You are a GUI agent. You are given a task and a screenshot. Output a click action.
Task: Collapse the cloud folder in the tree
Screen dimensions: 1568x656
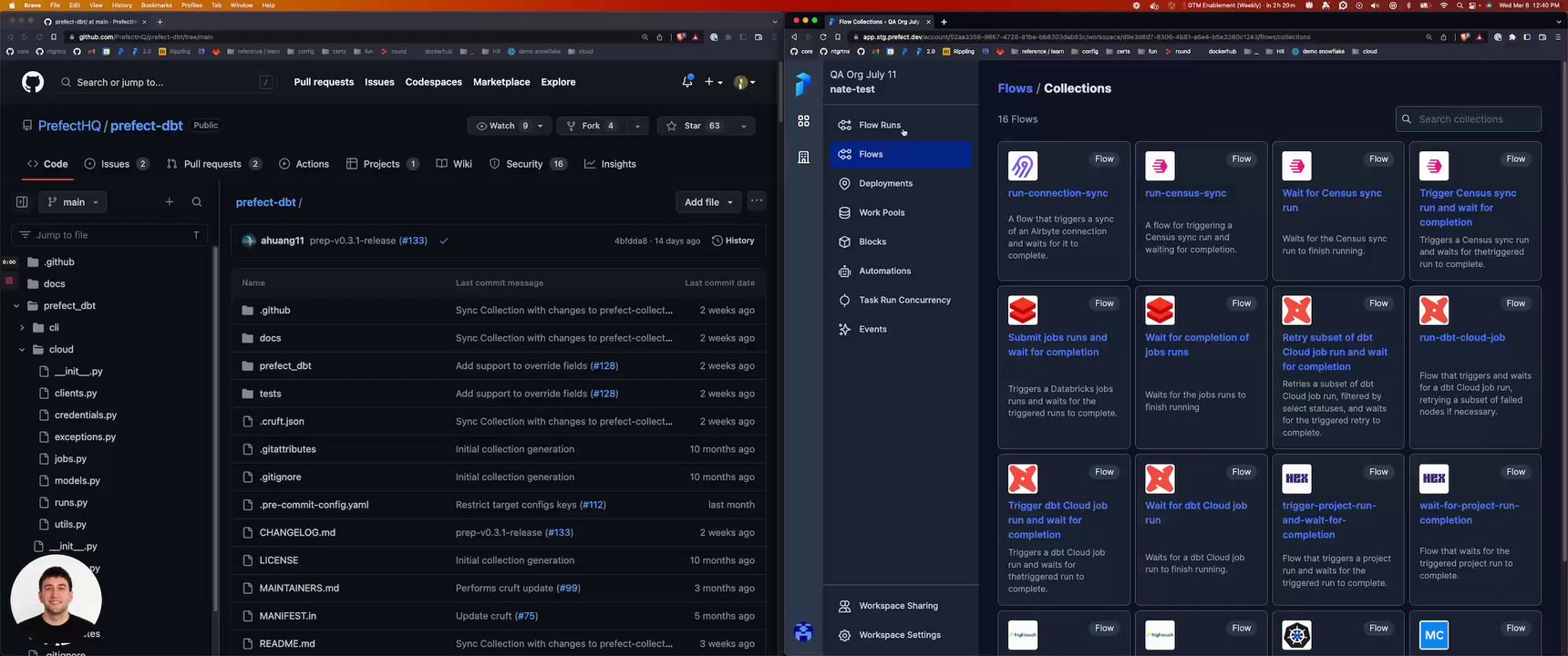23,350
